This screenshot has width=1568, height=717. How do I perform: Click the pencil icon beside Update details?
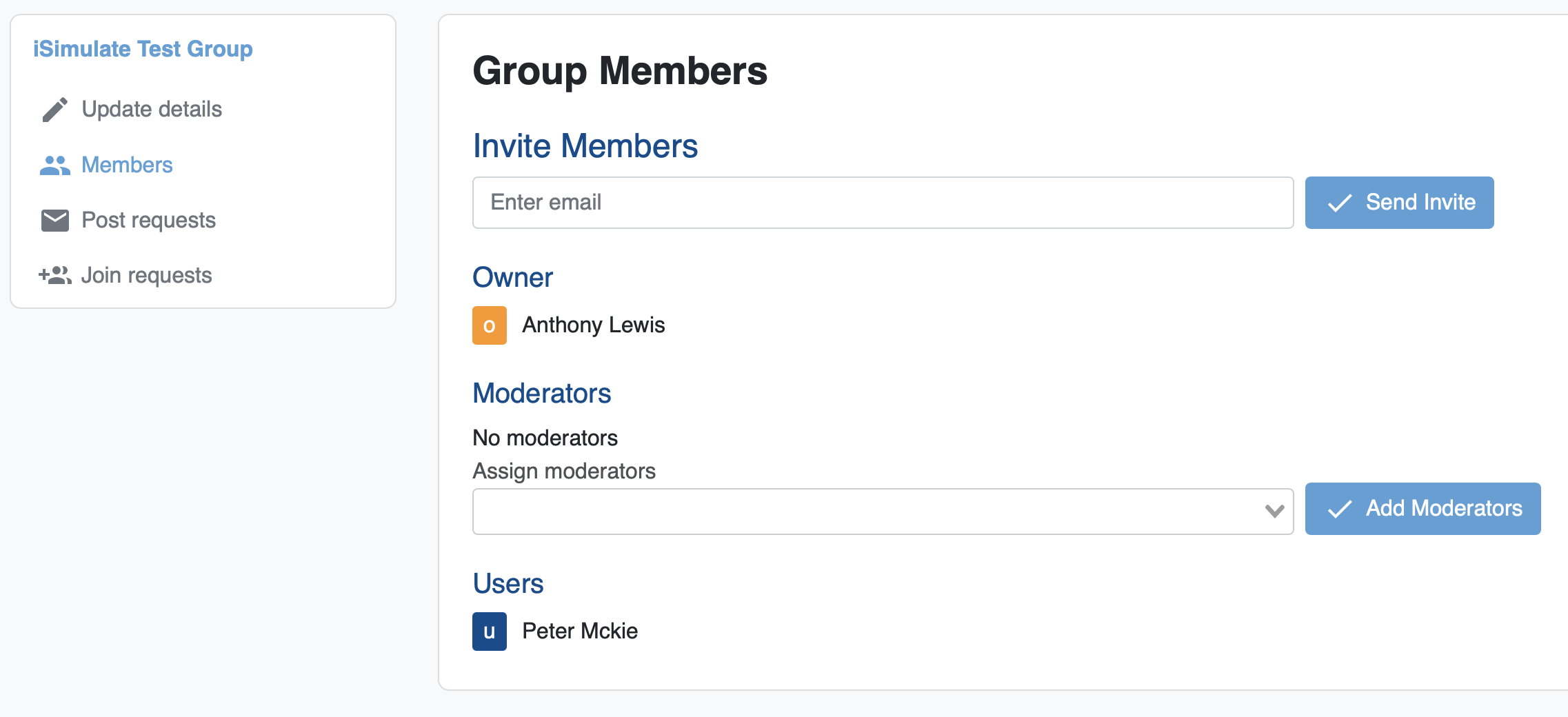(54, 108)
